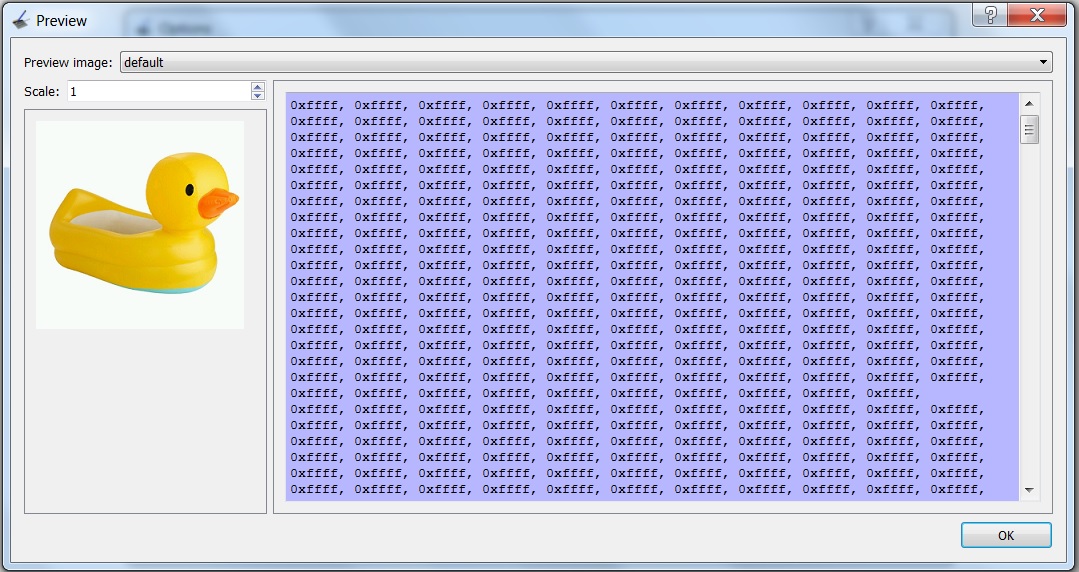Click the hex output scrollbar's down arrow
The image size is (1079, 572).
tap(1029, 490)
